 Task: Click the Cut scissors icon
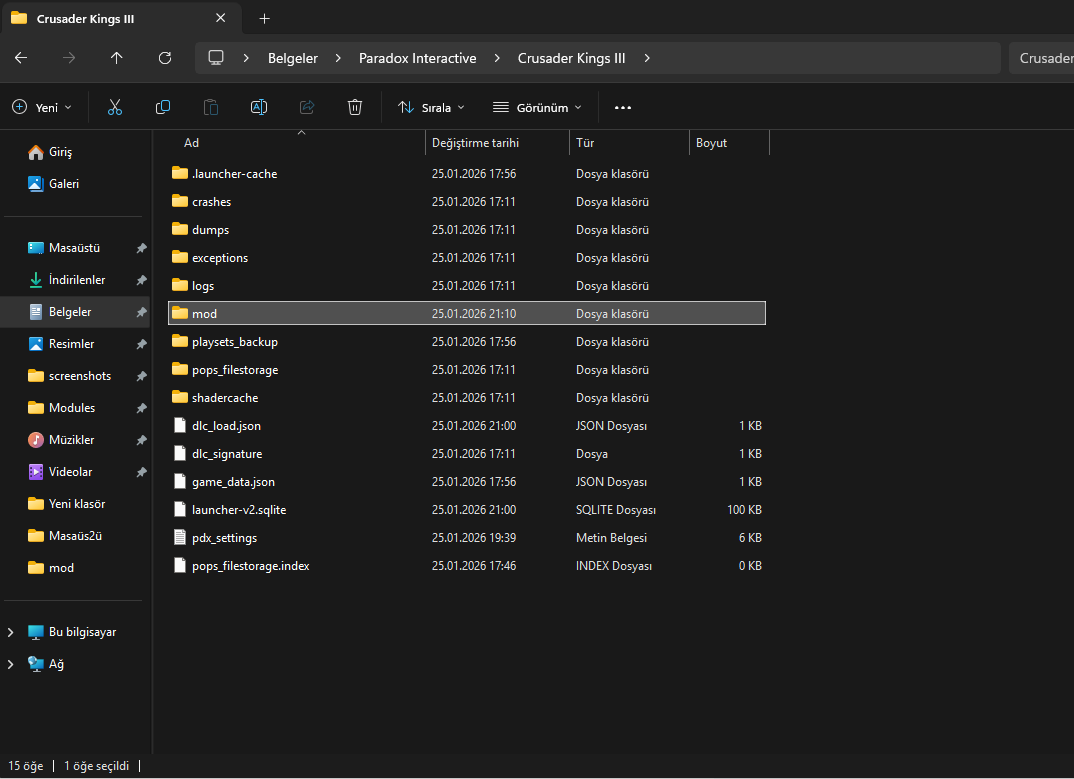point(115,108)
